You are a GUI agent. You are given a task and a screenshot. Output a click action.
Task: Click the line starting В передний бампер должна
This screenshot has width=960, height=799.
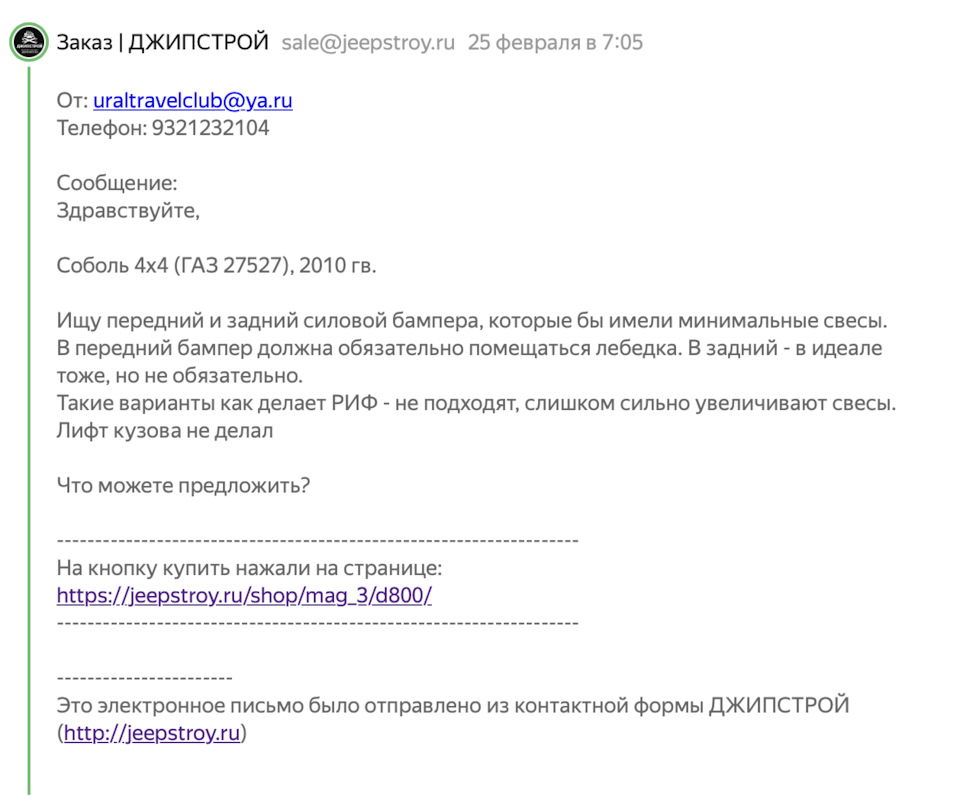tap(469, 348)
